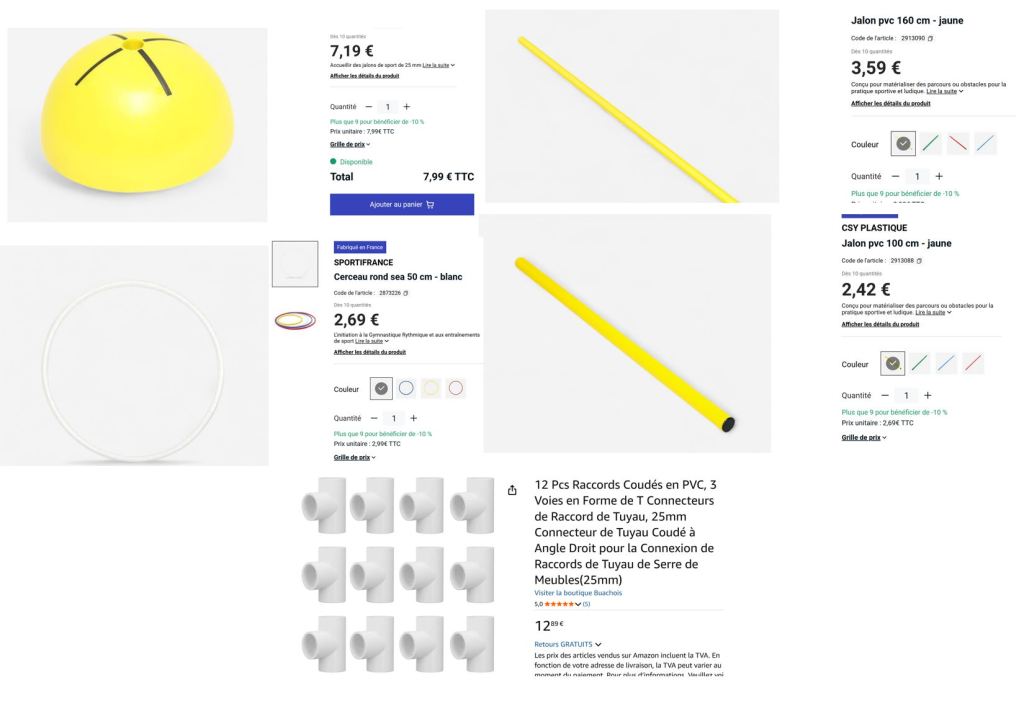Show product details for the 160 cm jalon
The image size is (1024, 706).
click(890, 103)
